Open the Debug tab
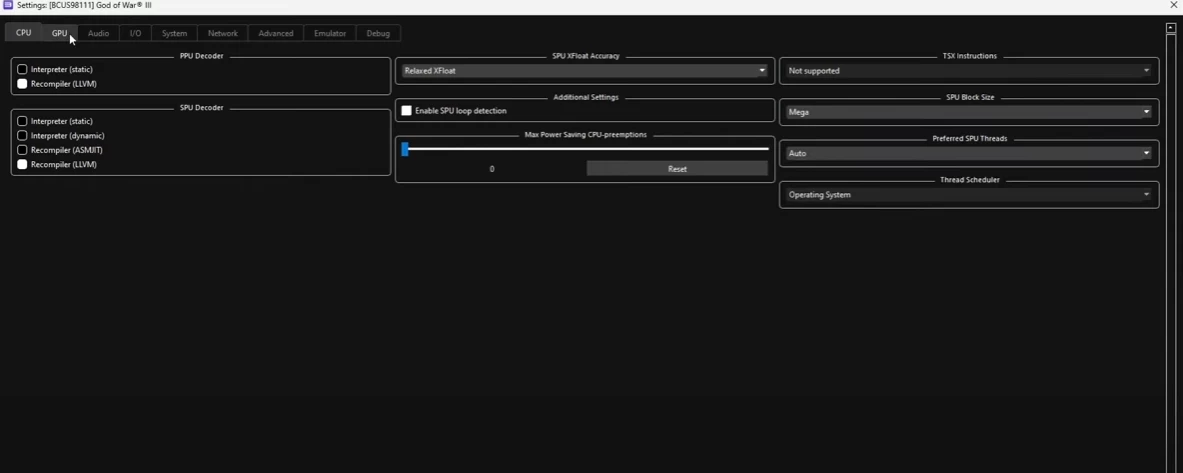 pos(378,33)
